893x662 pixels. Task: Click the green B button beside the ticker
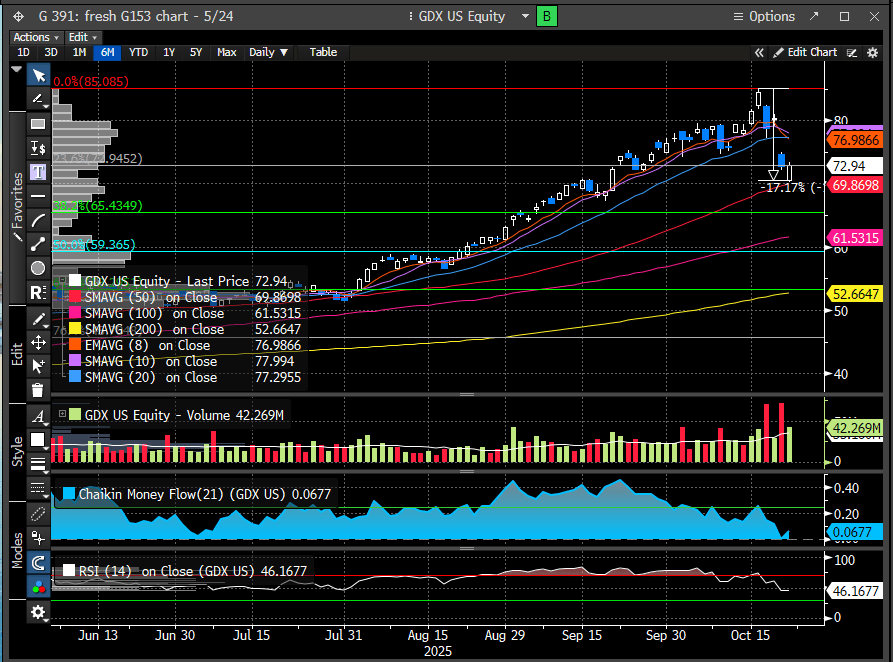547,17
